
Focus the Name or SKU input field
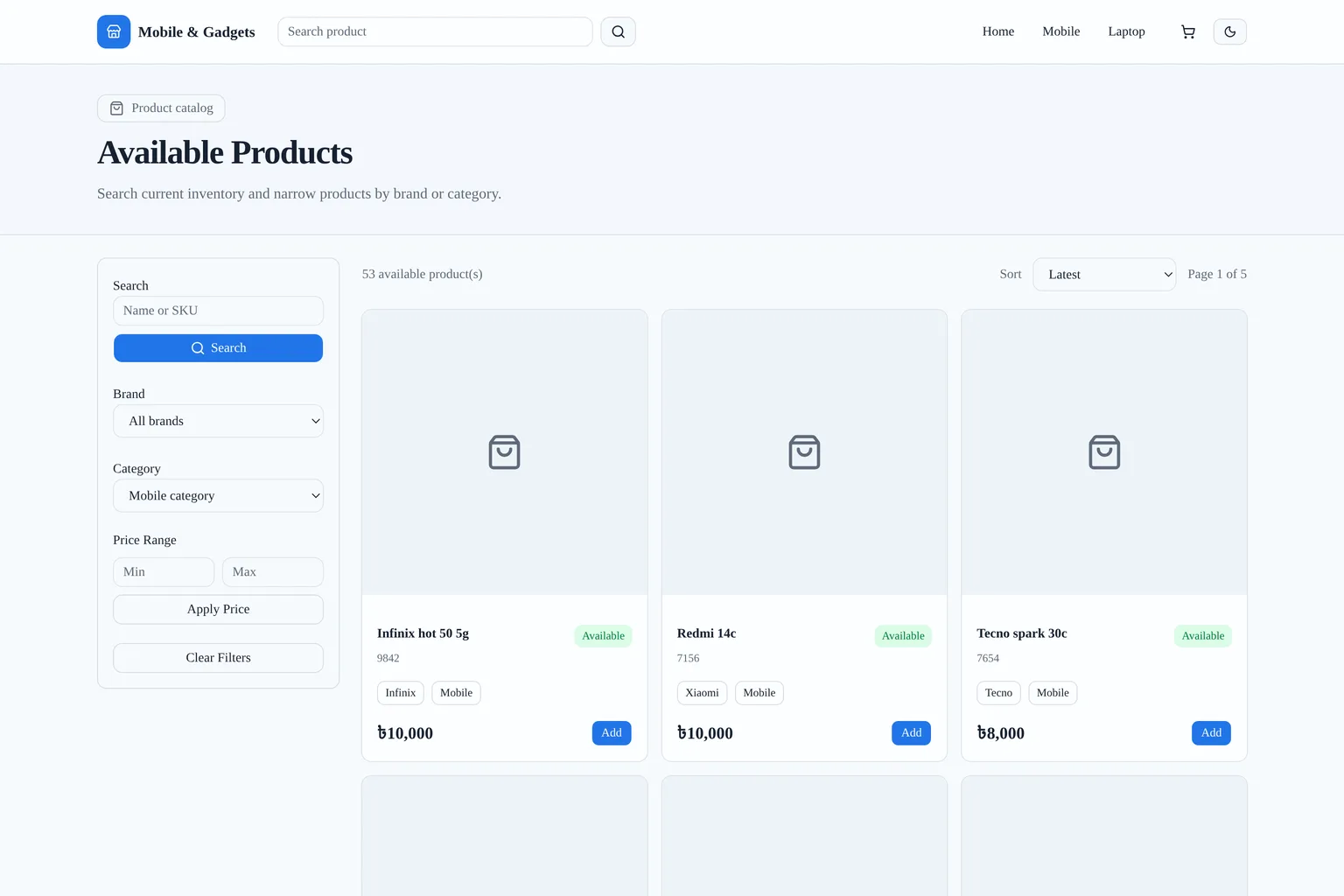click(x=218, y=311)
